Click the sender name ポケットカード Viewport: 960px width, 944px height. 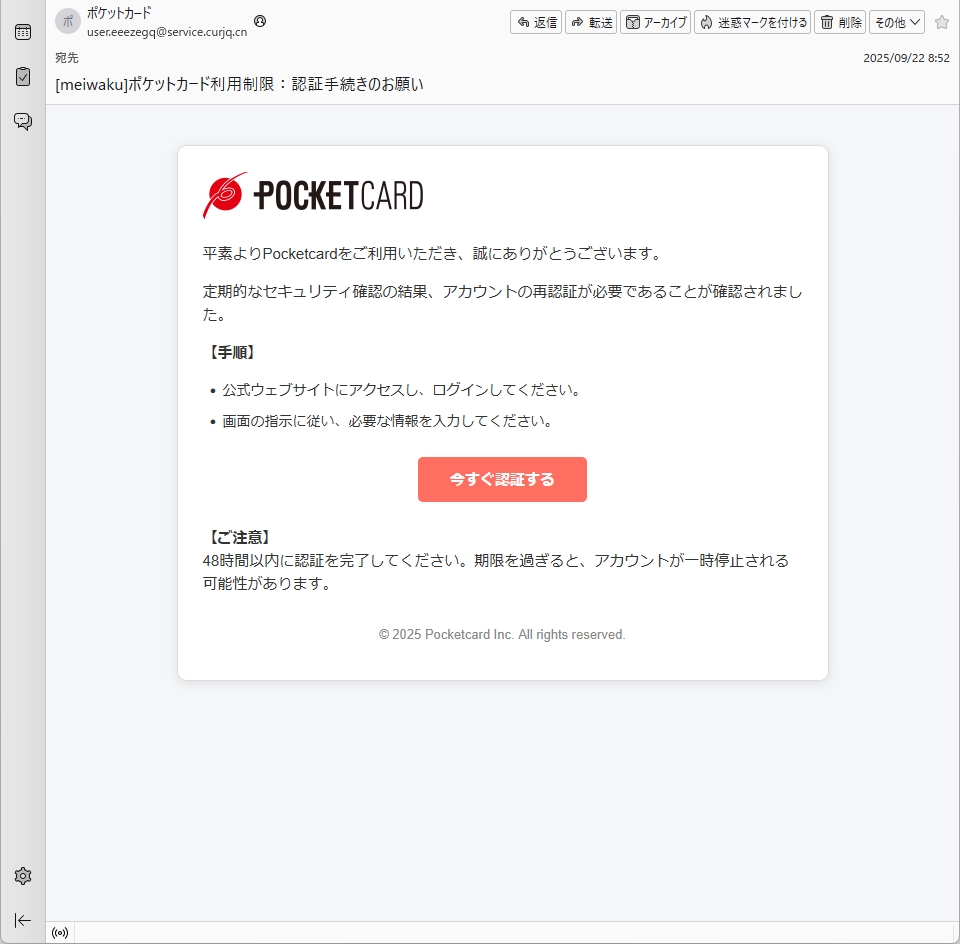119,13
